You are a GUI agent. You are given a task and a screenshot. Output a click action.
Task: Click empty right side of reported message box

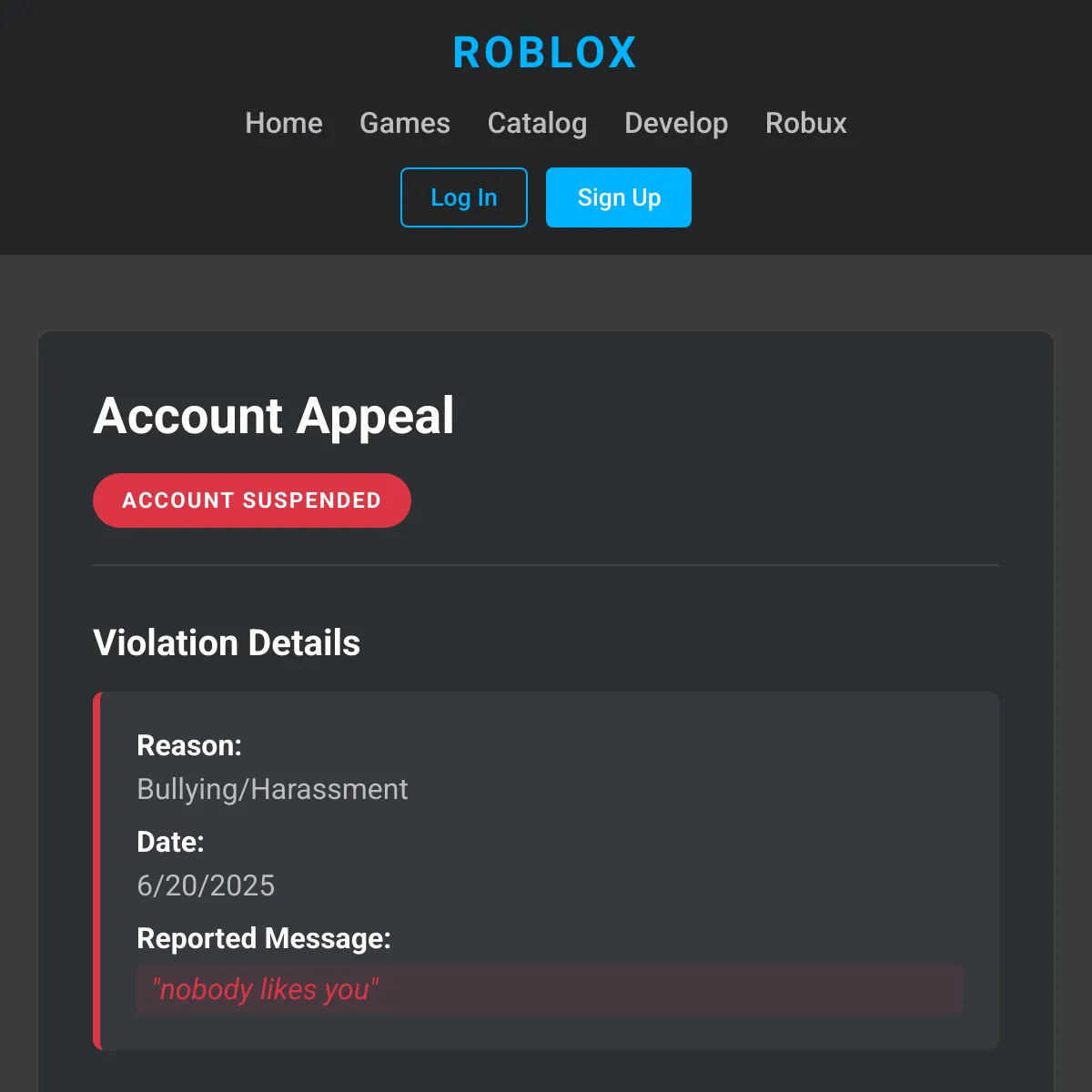click(773, 989)
